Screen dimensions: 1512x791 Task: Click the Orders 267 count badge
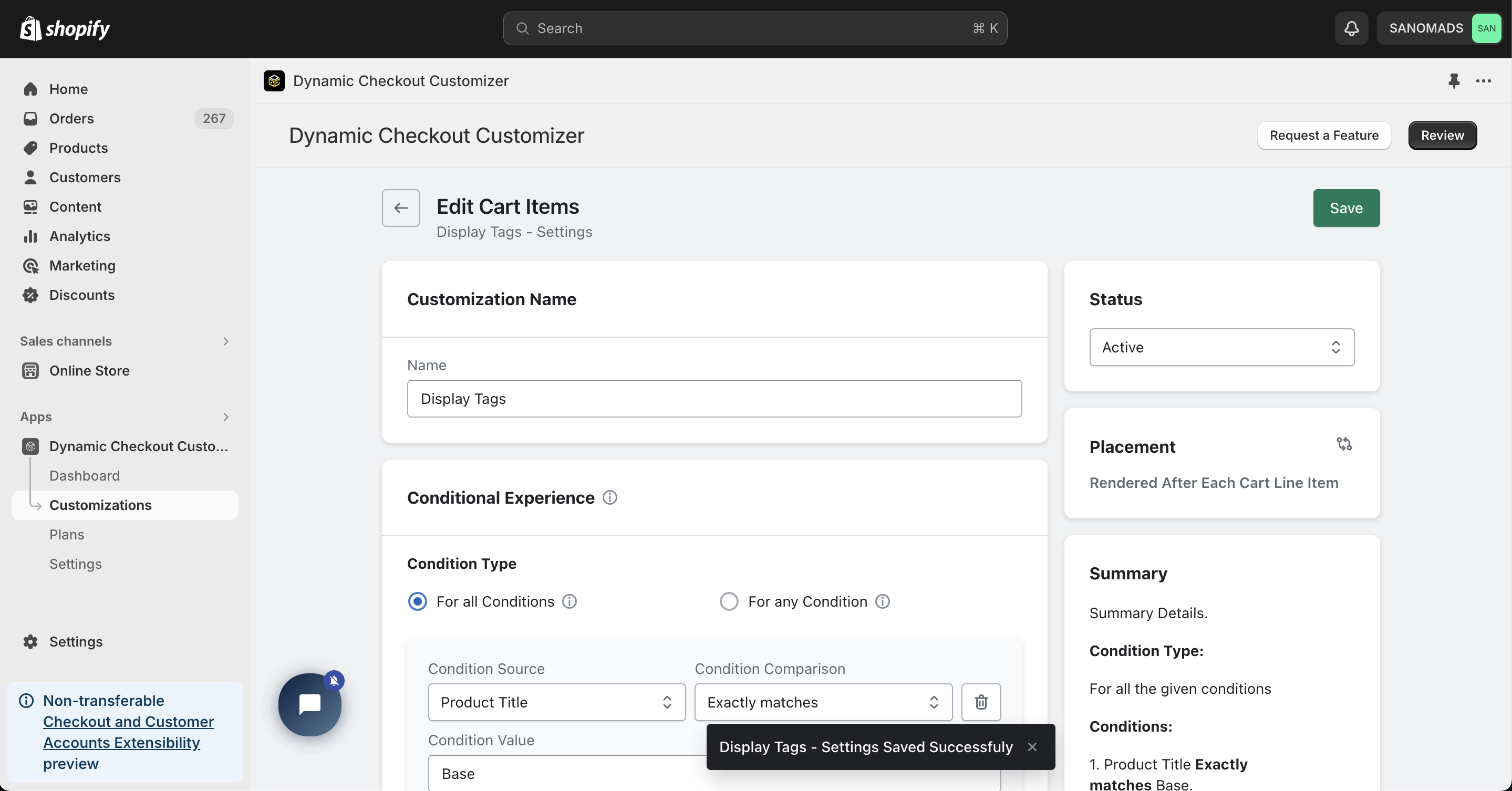tap(214, 119)
